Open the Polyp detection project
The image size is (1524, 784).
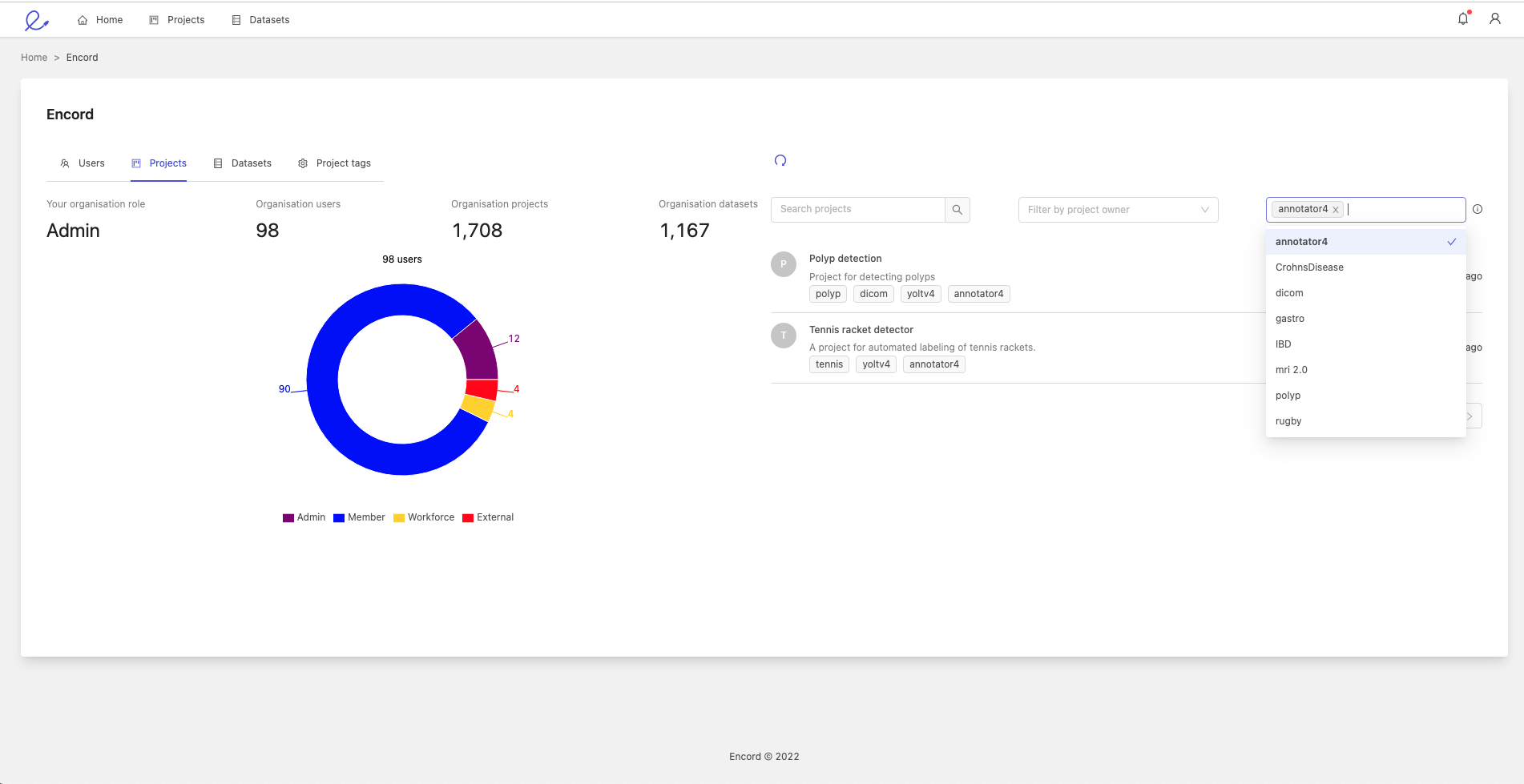tap(845, 259)
